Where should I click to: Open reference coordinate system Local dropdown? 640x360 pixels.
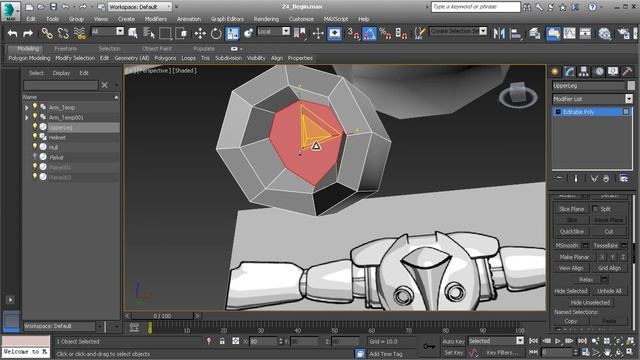click(273, 31)
